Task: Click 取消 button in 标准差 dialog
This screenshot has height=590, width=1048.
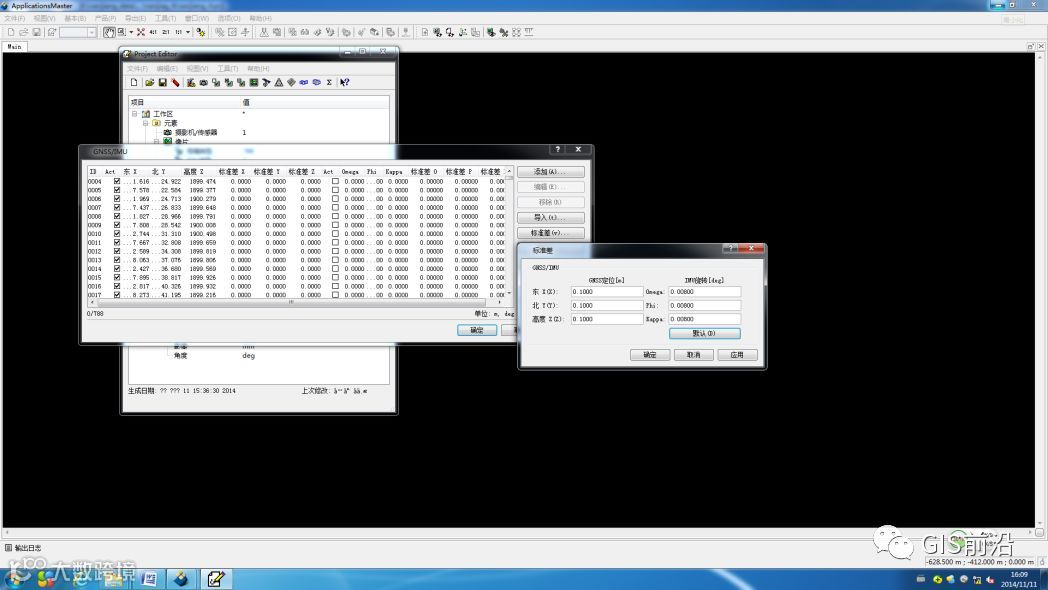Action: (x=694, y=355)
